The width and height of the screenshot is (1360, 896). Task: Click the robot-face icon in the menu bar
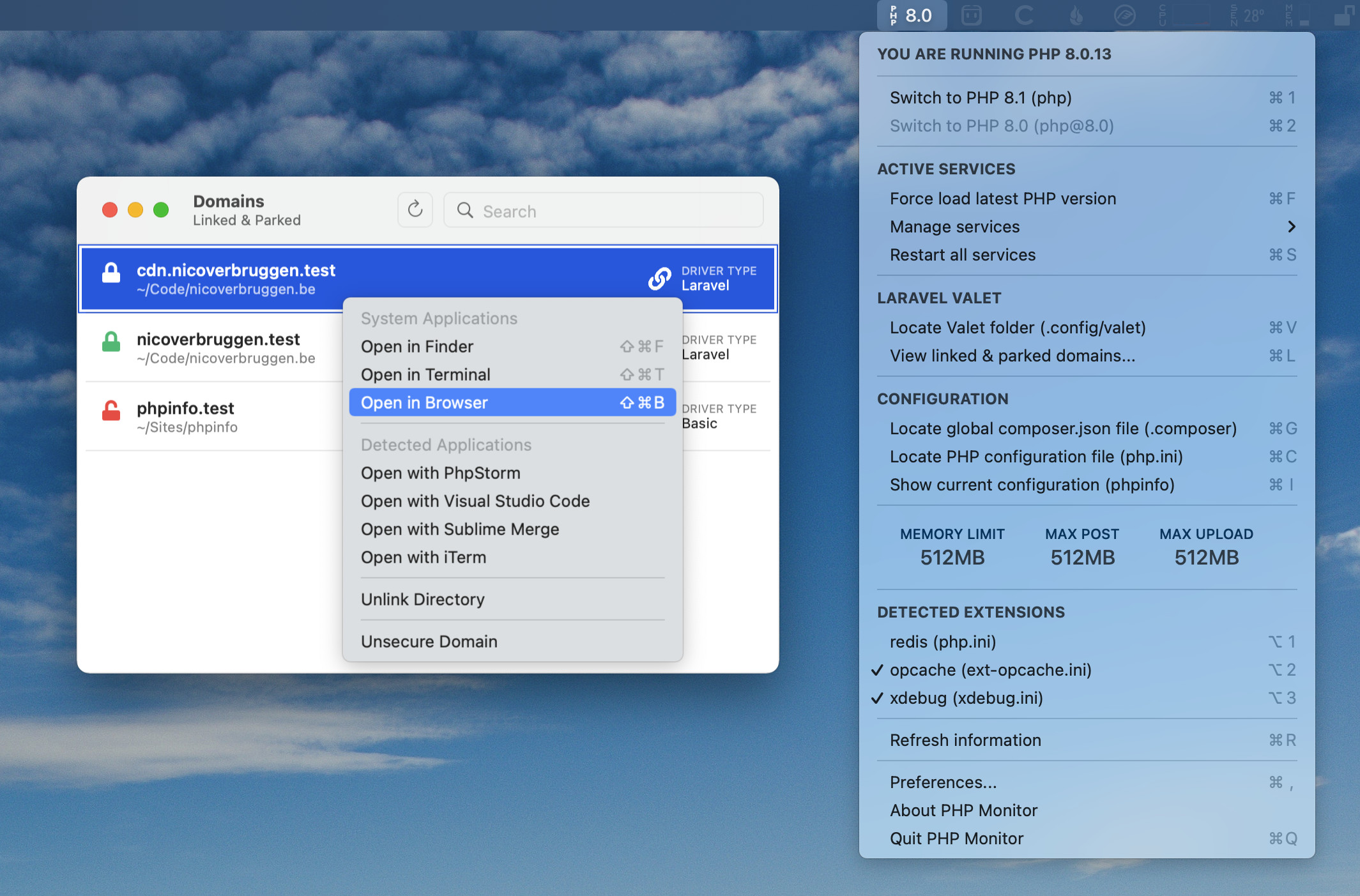pyautogui.click(x=972, y=15)
